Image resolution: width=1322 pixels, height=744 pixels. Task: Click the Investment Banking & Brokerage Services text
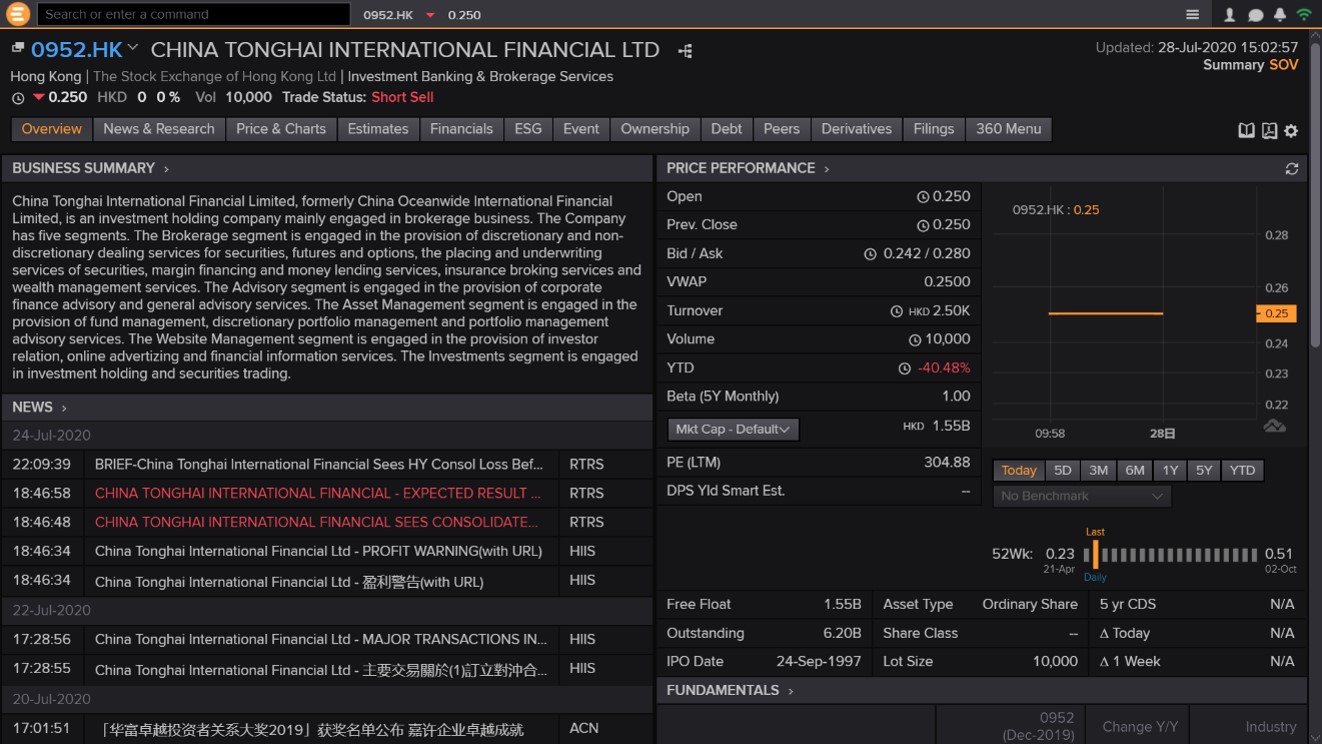[480, 77]
